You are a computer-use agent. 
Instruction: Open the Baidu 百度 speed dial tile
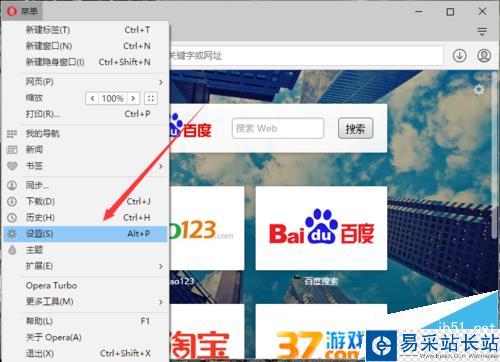321,228
